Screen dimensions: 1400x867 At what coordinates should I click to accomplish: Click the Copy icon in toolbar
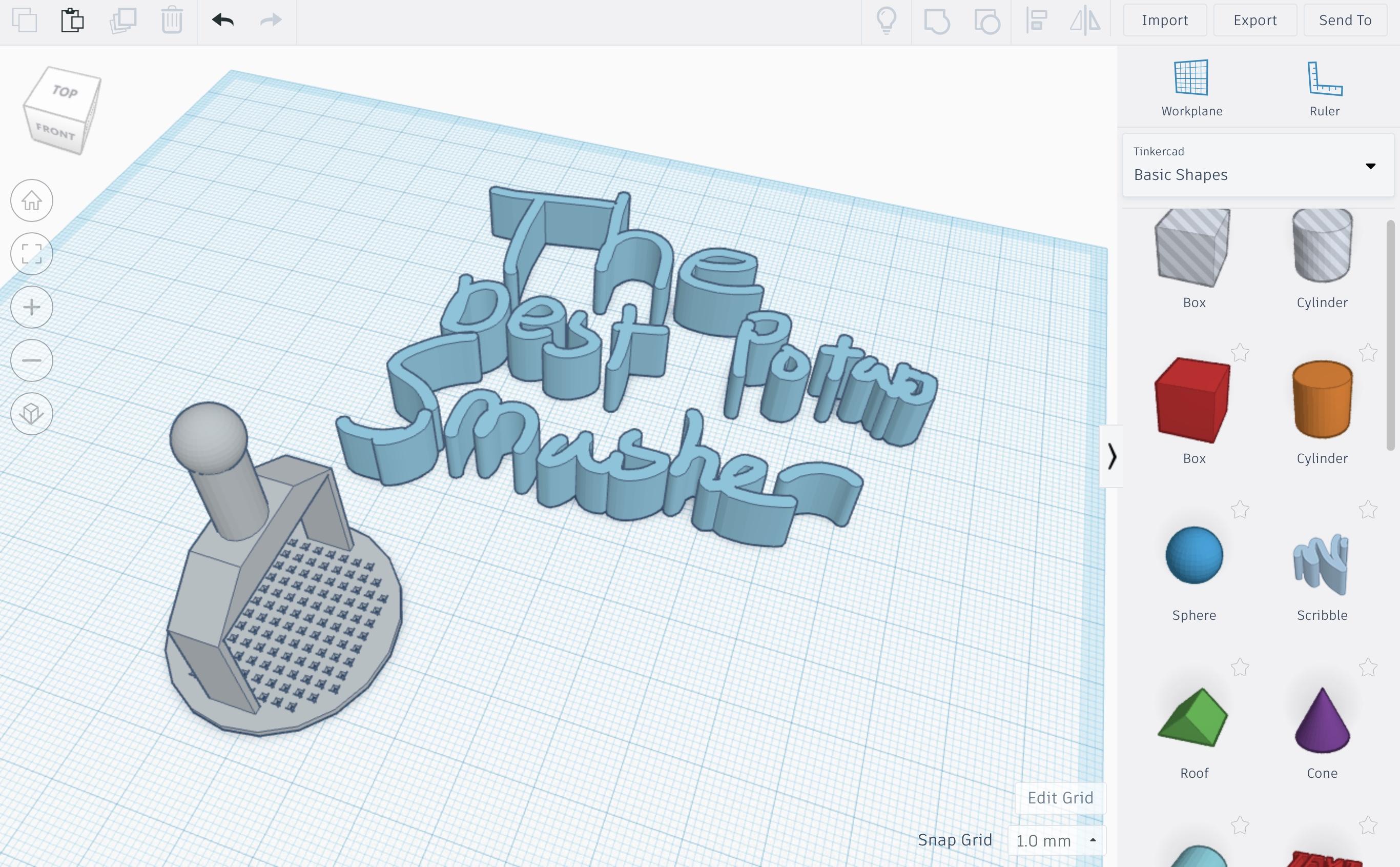25,20
